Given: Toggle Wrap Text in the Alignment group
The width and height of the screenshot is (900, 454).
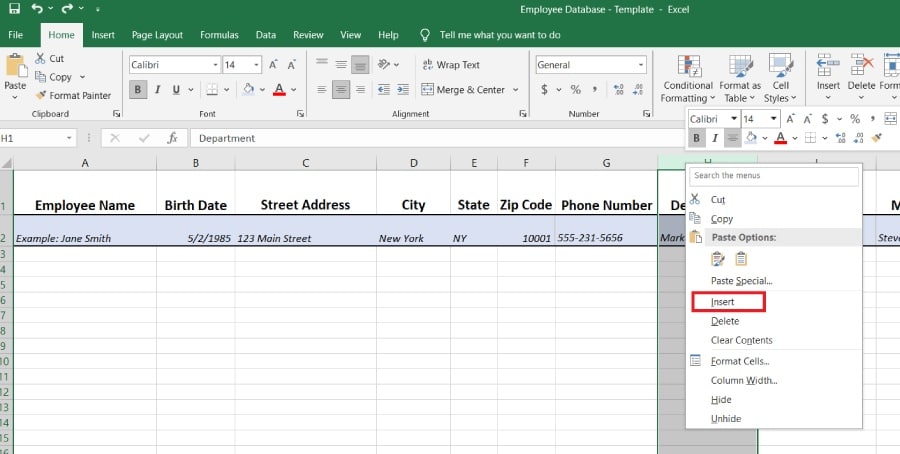Looking at the screenshot, I should pos(448,65).
